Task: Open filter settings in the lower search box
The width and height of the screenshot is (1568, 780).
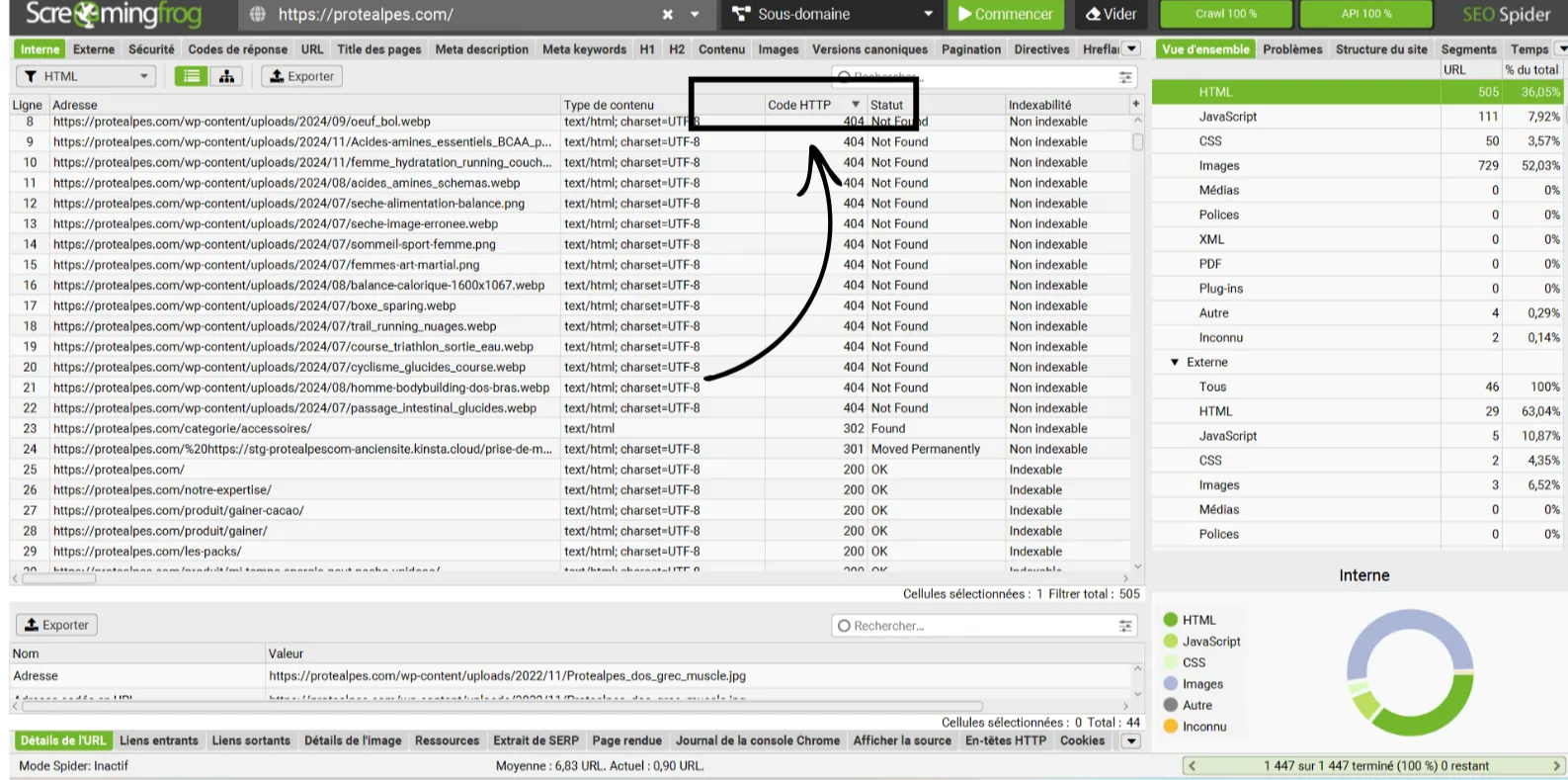Action: click(1125, 626)
